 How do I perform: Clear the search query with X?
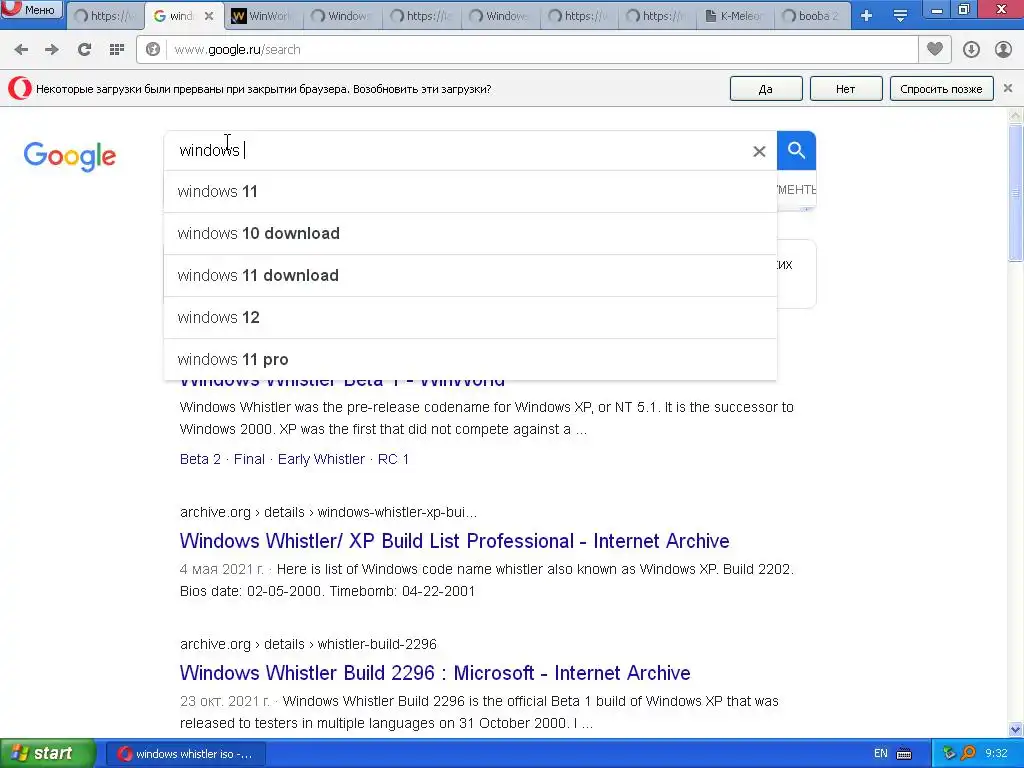pos(759,152)
